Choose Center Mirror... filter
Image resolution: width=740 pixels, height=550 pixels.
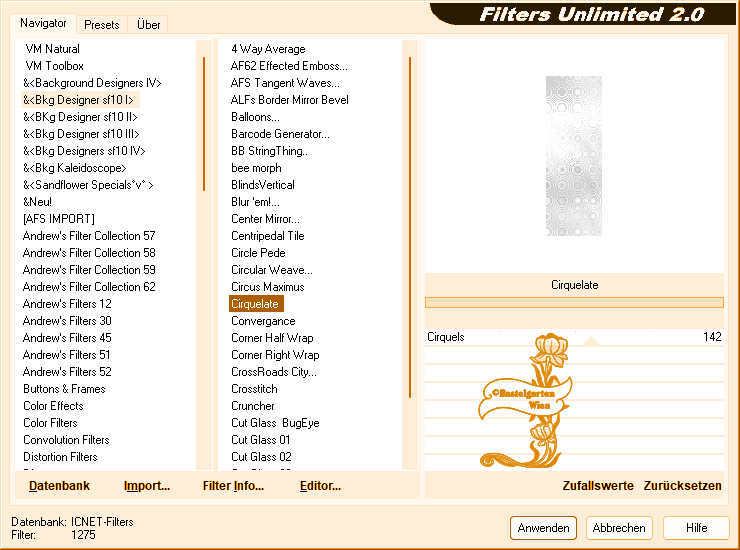[265, 219]
